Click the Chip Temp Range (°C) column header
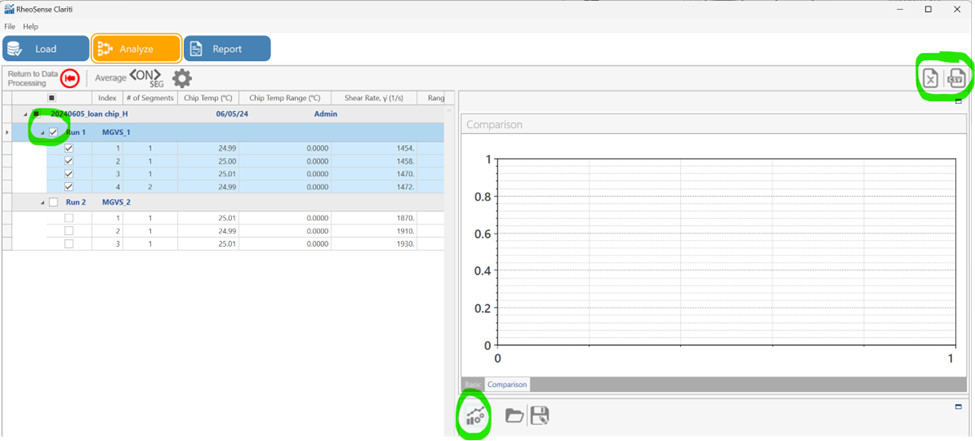 click(285, 98)
